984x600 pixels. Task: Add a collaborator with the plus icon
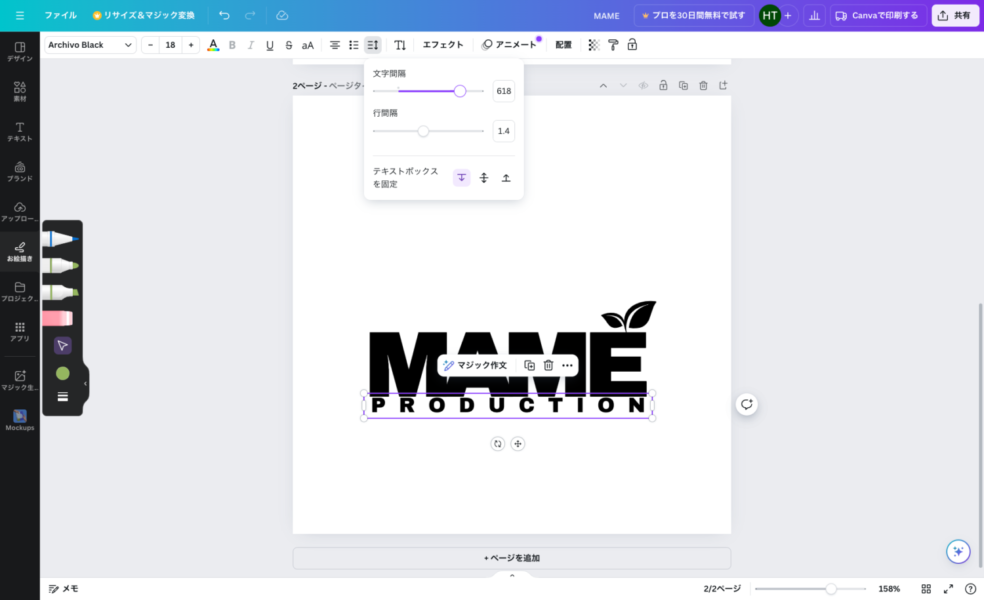pyautogui.click(x=788, y=15)
